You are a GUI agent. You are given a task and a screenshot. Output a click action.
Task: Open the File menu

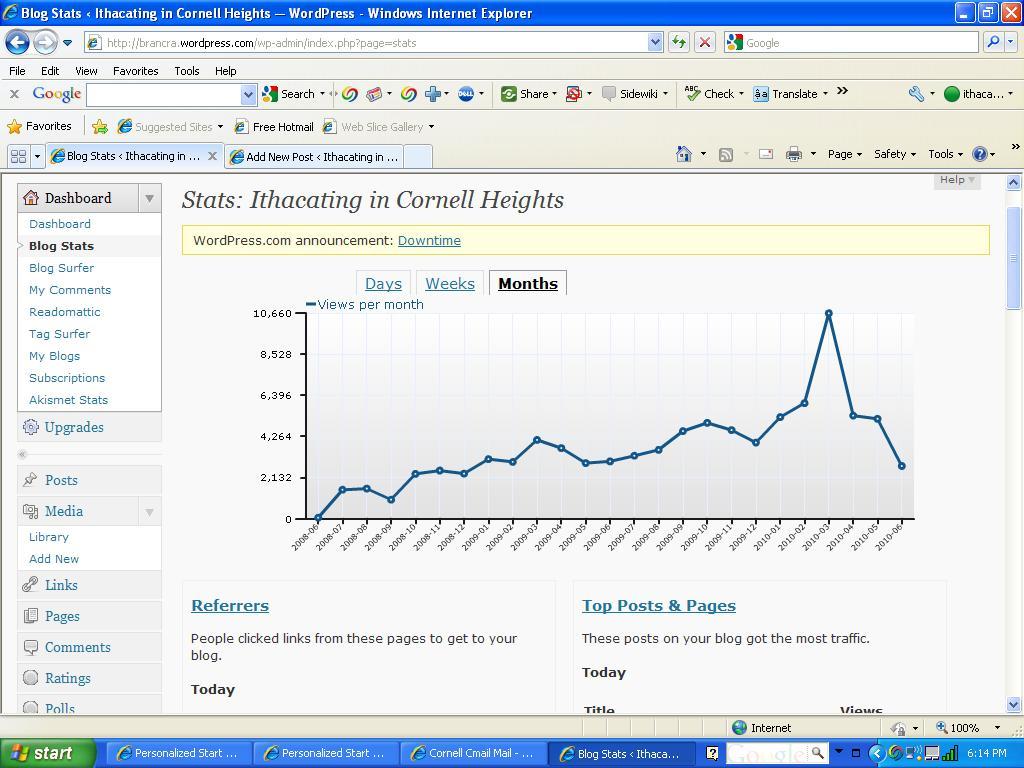17,71
